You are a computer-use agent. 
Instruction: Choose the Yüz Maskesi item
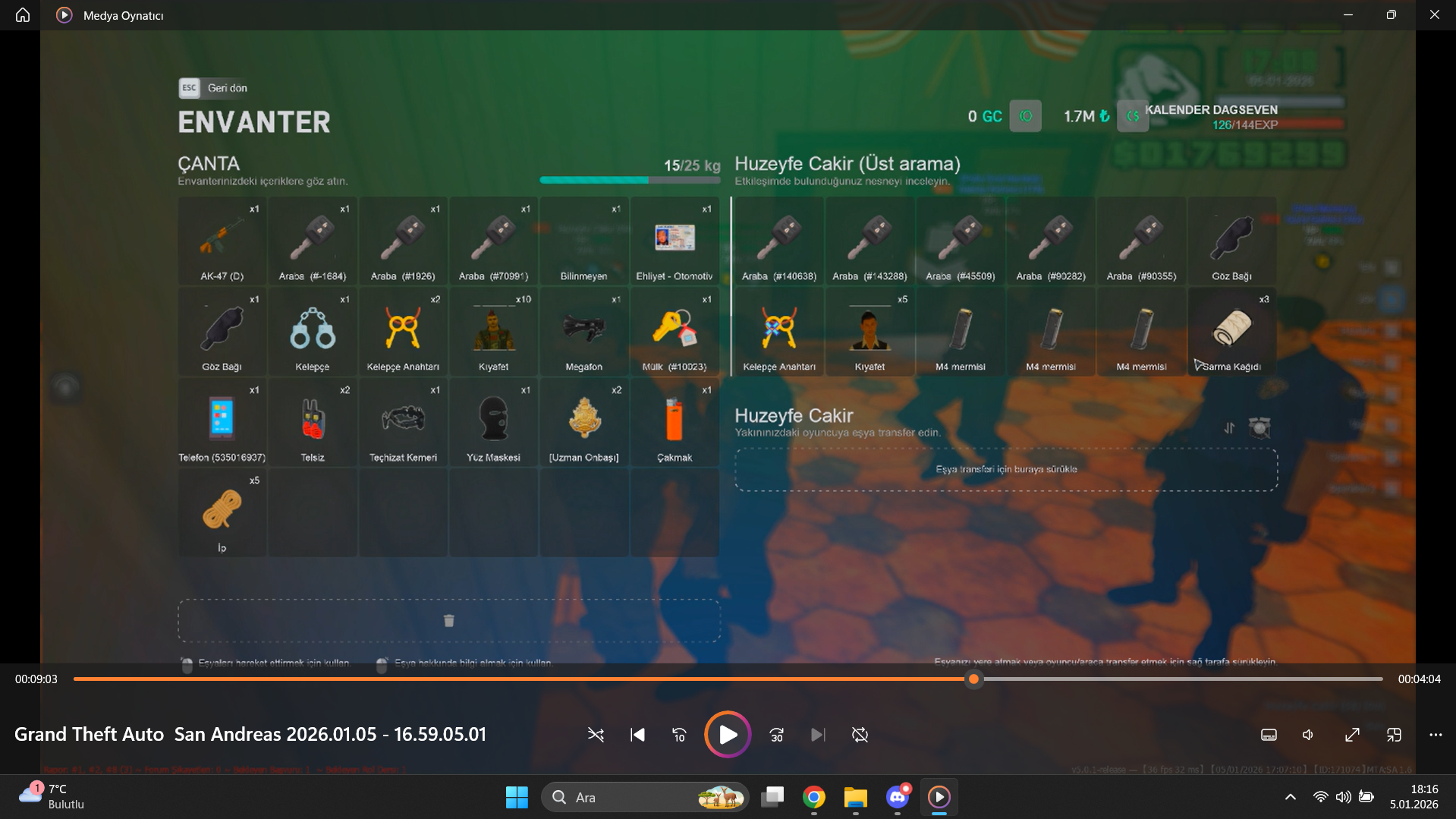coord(493,422)
